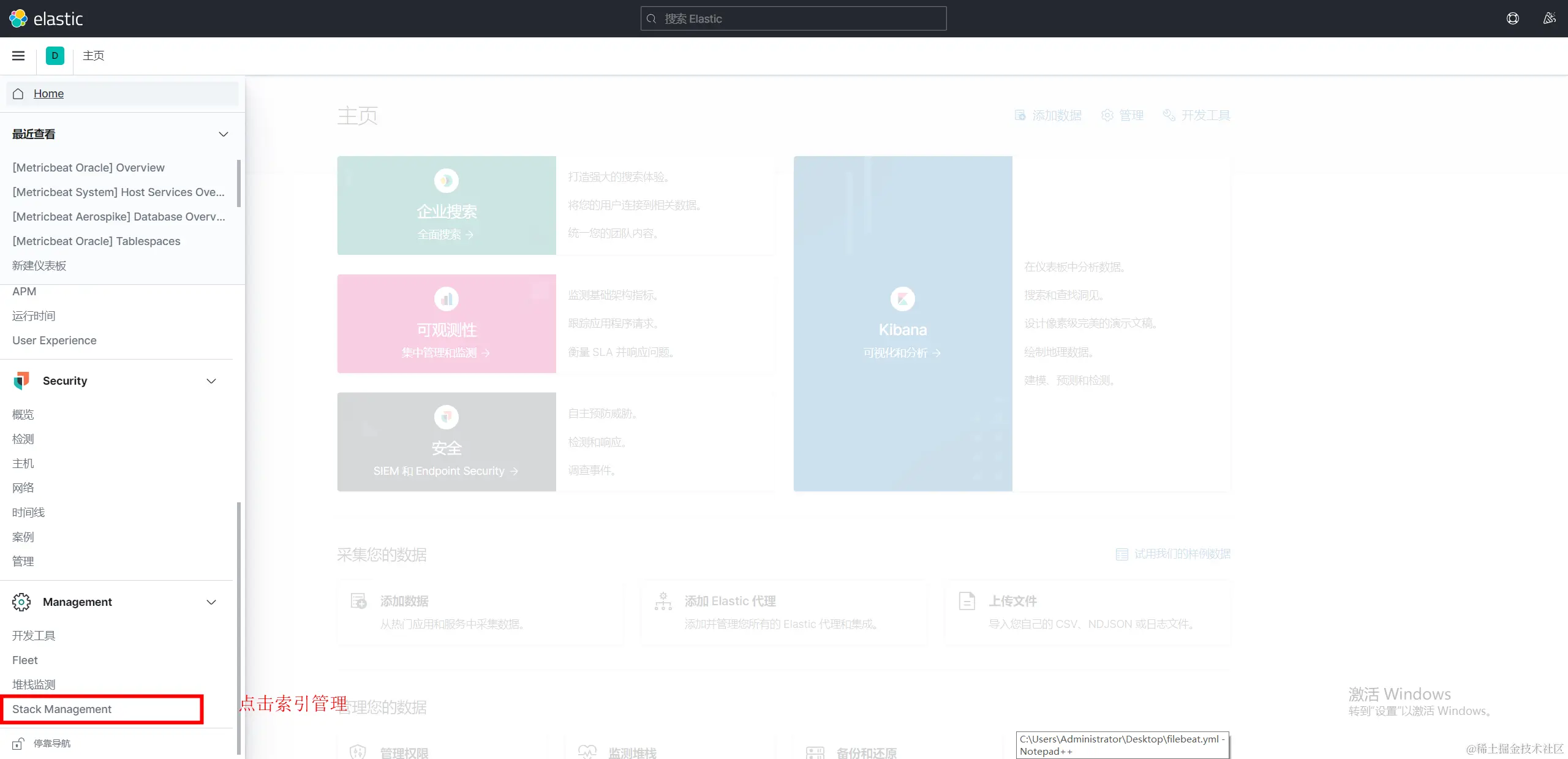Open User Experience link
This screenshot has height=759, width=1568.
(55, 340)
